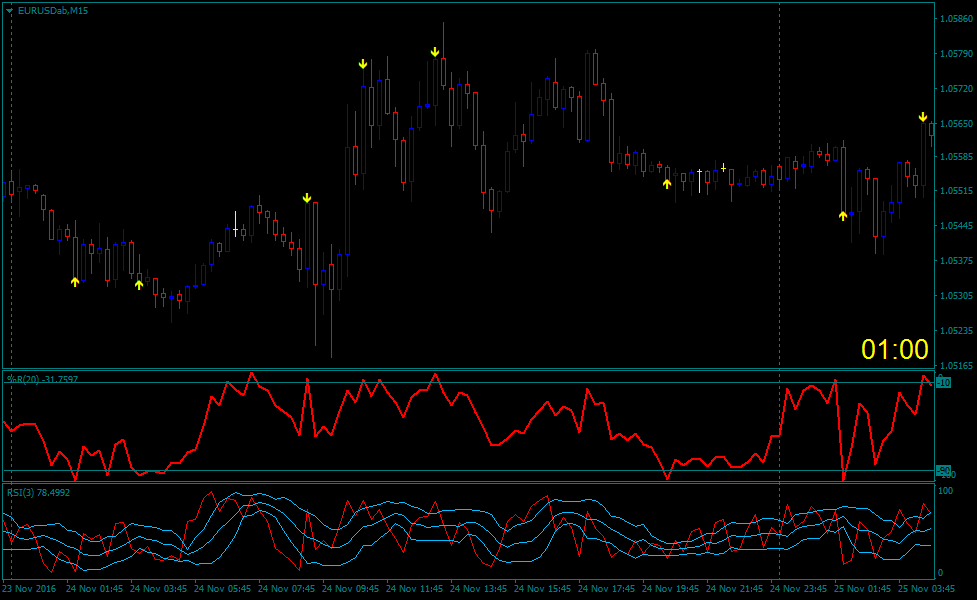Viewport: 977px width, 600px height.
Task: Click price label 1.05860 on the axis
Action: [956, 19]
